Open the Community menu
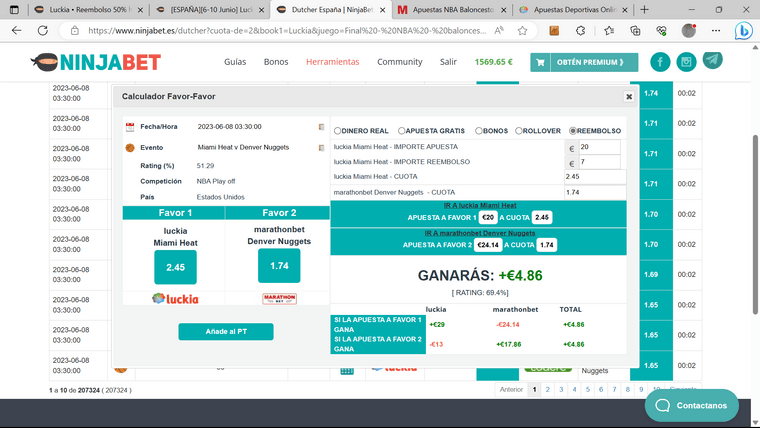 400,62
